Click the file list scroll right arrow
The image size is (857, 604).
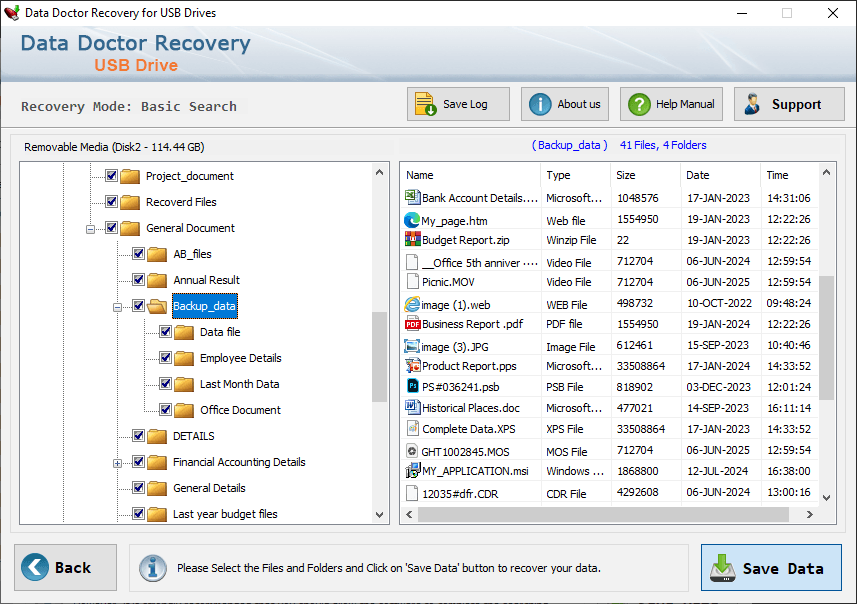click(809, 514)
